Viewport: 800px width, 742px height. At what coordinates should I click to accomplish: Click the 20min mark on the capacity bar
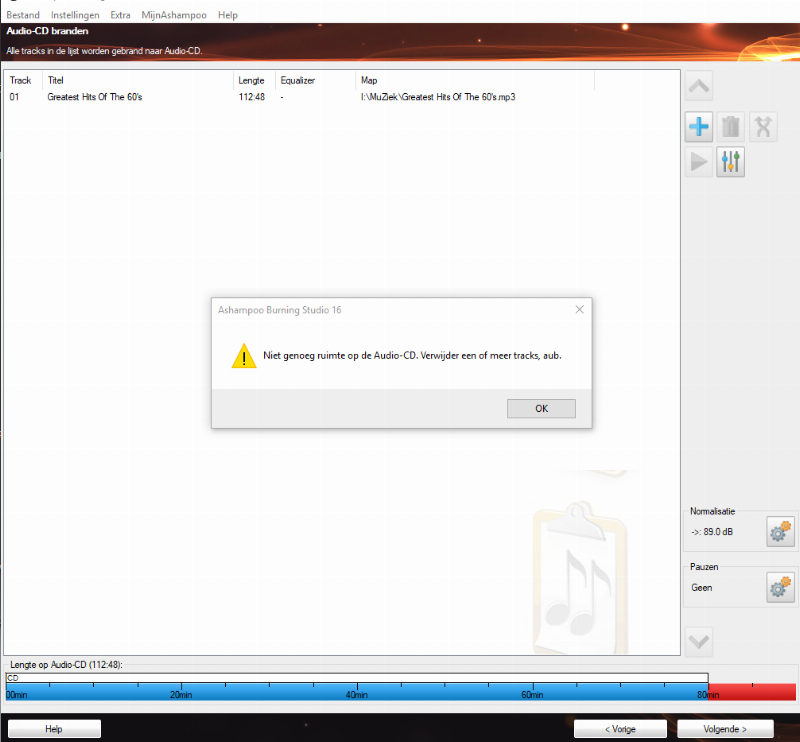point(181,695)
